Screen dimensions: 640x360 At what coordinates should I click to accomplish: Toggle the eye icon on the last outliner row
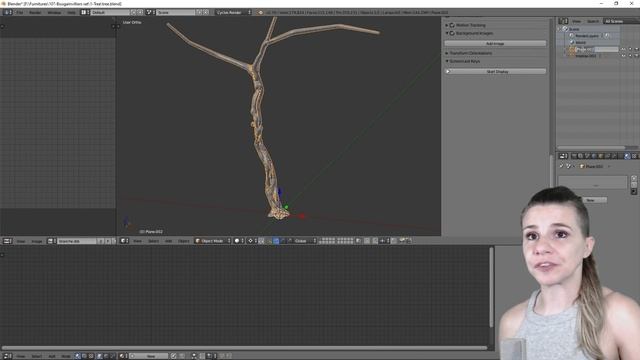coord(623,56)
